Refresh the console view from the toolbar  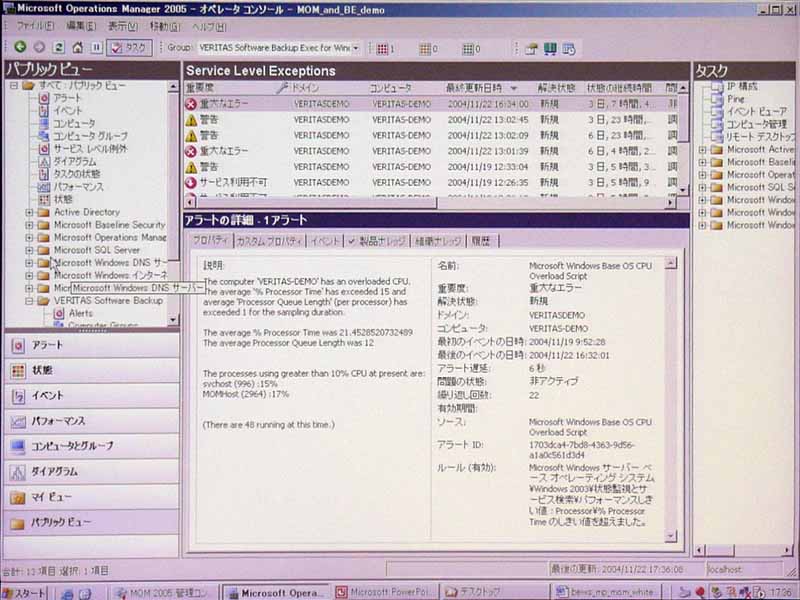pyautogui.click(x=58, y=47)
